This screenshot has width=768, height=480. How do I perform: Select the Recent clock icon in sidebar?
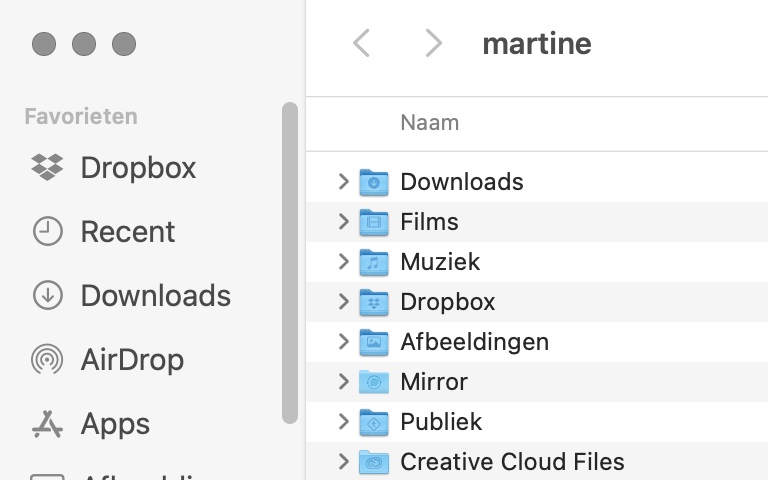click(x=47, y=232)
